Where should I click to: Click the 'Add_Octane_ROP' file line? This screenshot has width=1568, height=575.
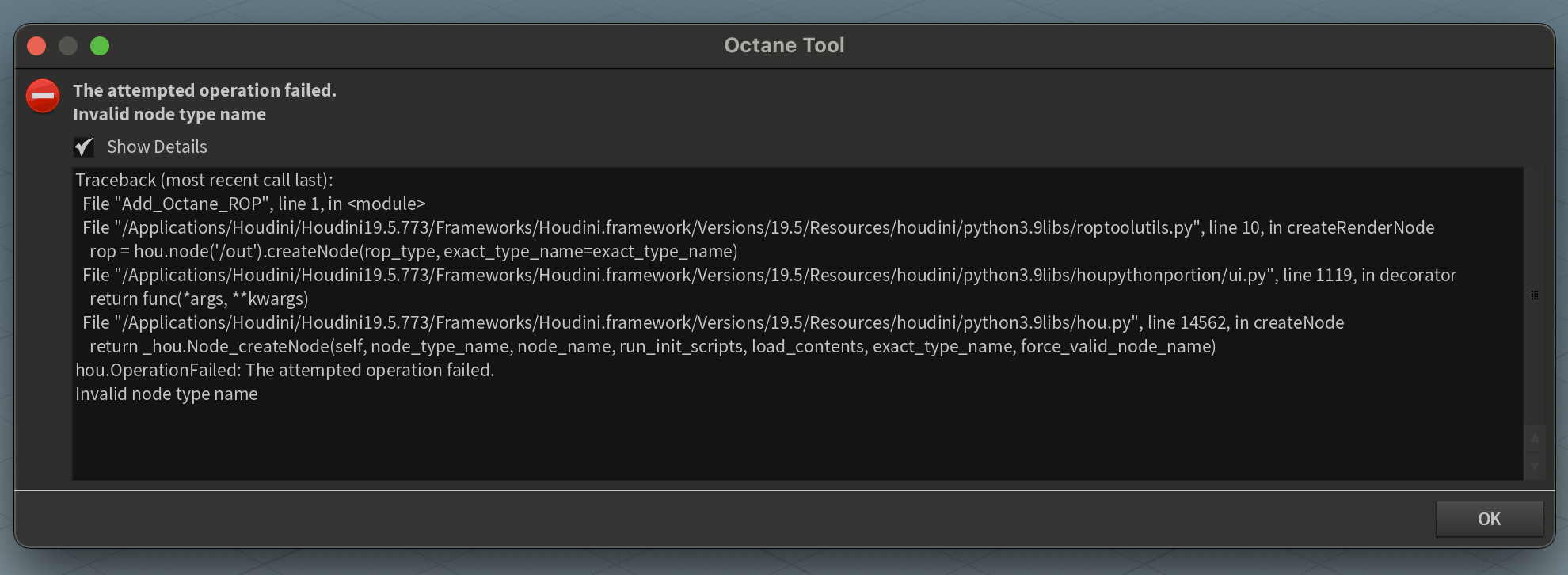[x=253, y=204]
